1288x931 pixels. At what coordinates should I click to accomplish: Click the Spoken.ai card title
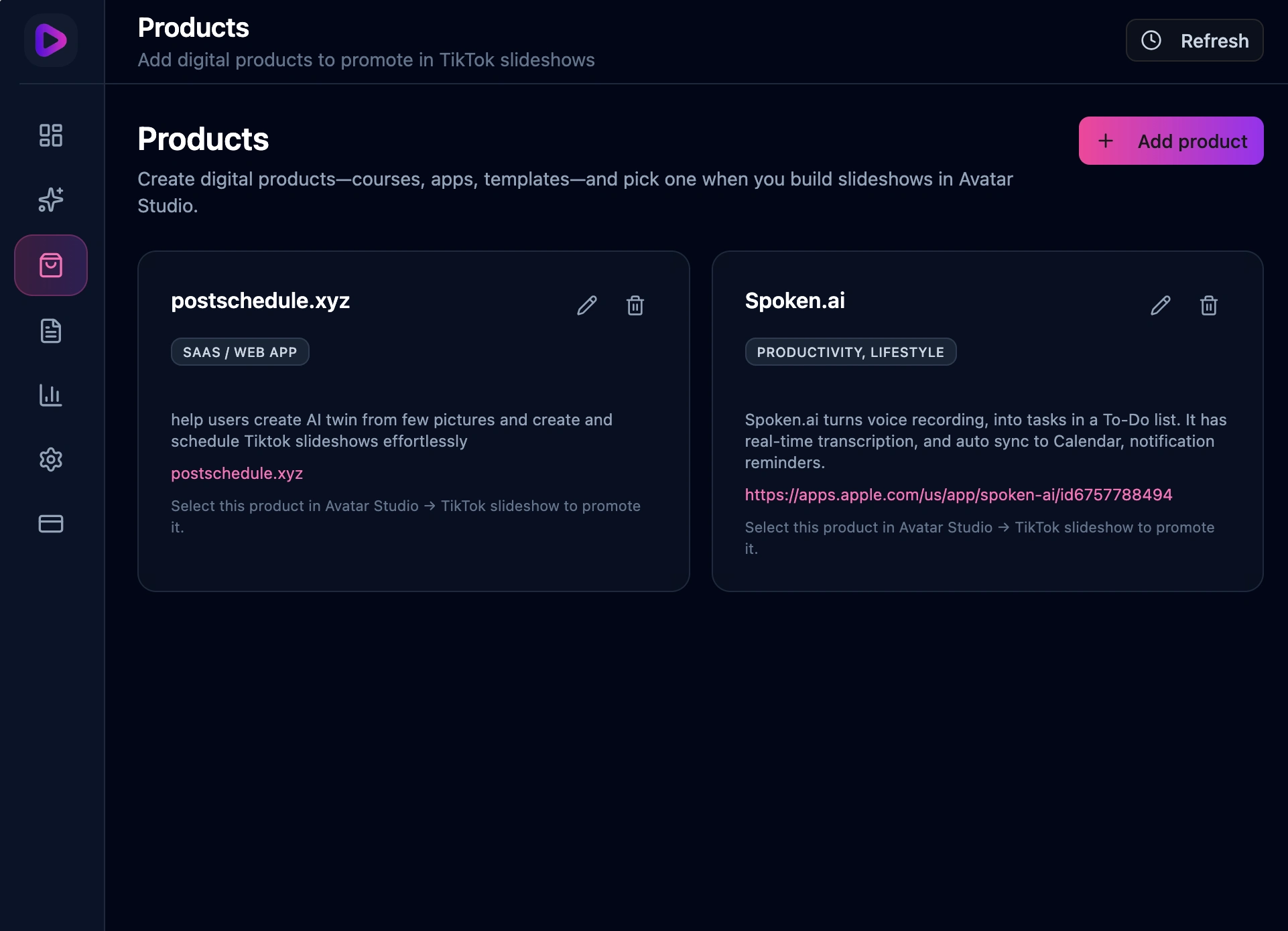point(795,301)
